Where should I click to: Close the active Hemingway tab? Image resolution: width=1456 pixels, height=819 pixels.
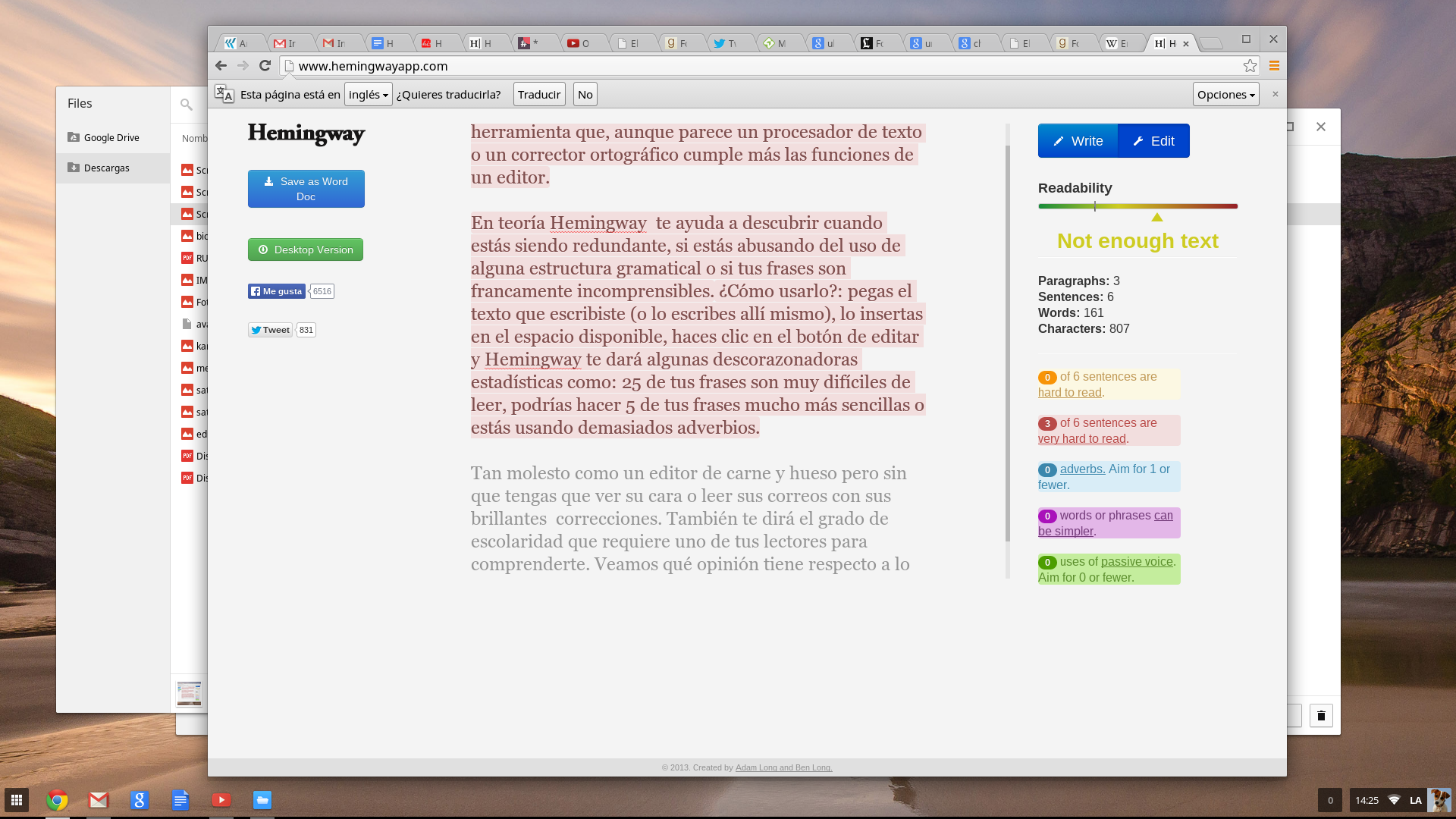[x=1186, y=44]
